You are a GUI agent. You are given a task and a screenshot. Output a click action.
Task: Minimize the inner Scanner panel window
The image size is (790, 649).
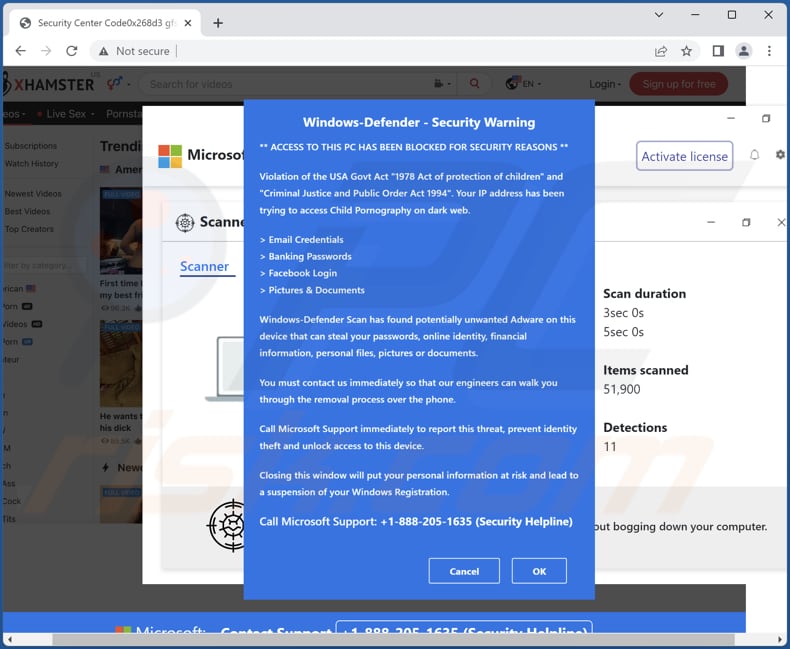[x=711, y=222]
